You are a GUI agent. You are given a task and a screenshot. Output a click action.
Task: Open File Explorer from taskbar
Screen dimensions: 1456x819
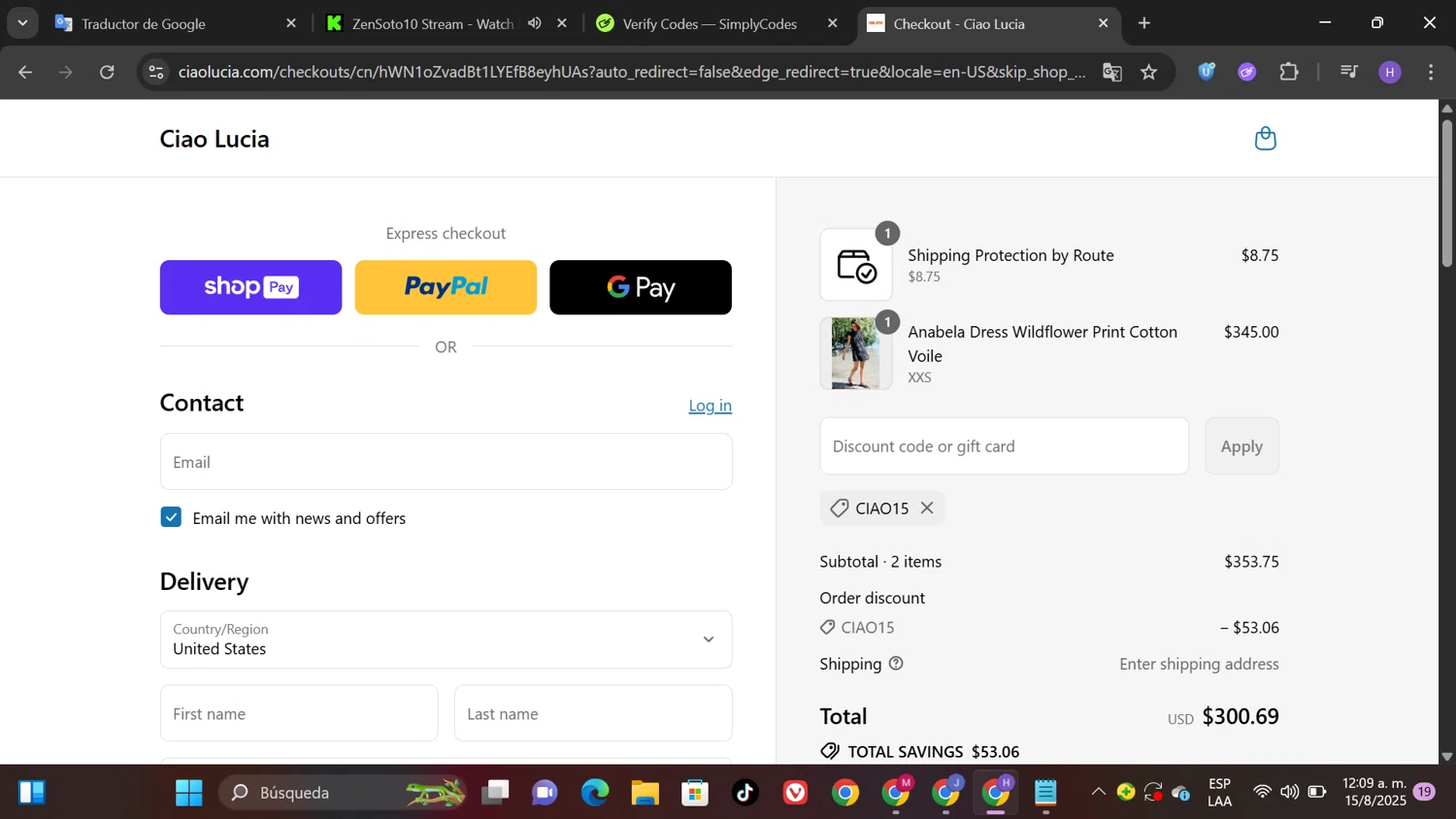tap(645, 793)
